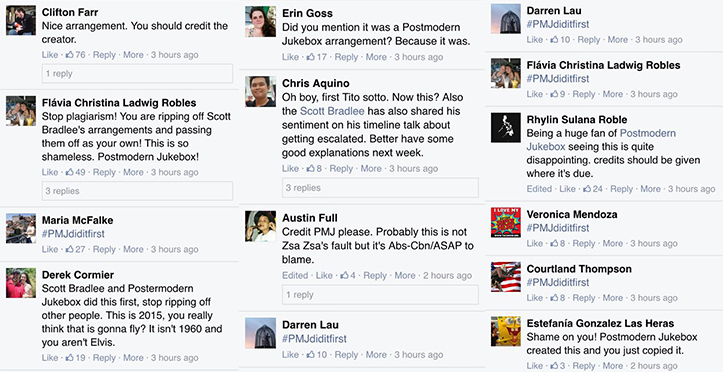Expand '3 replies' under Chris Aquino's comment
This screenshot has height=372, width=723.
pos(380,188)
